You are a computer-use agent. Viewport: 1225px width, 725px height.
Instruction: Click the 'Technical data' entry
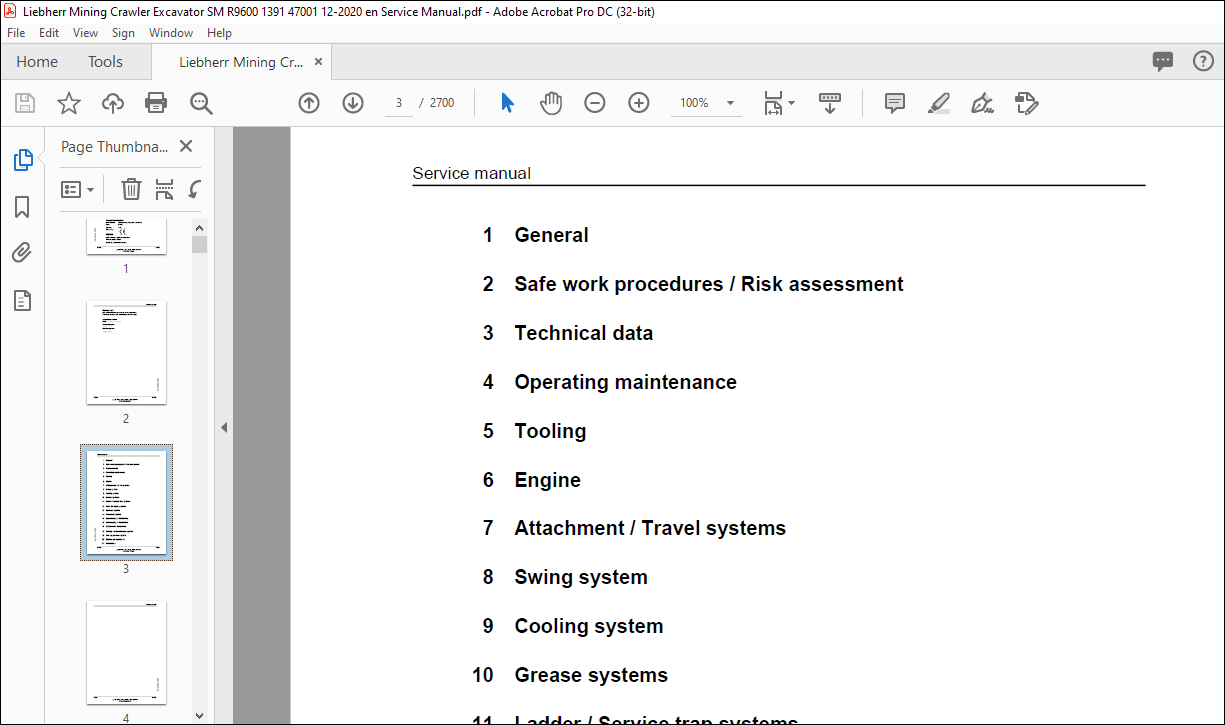583,333
